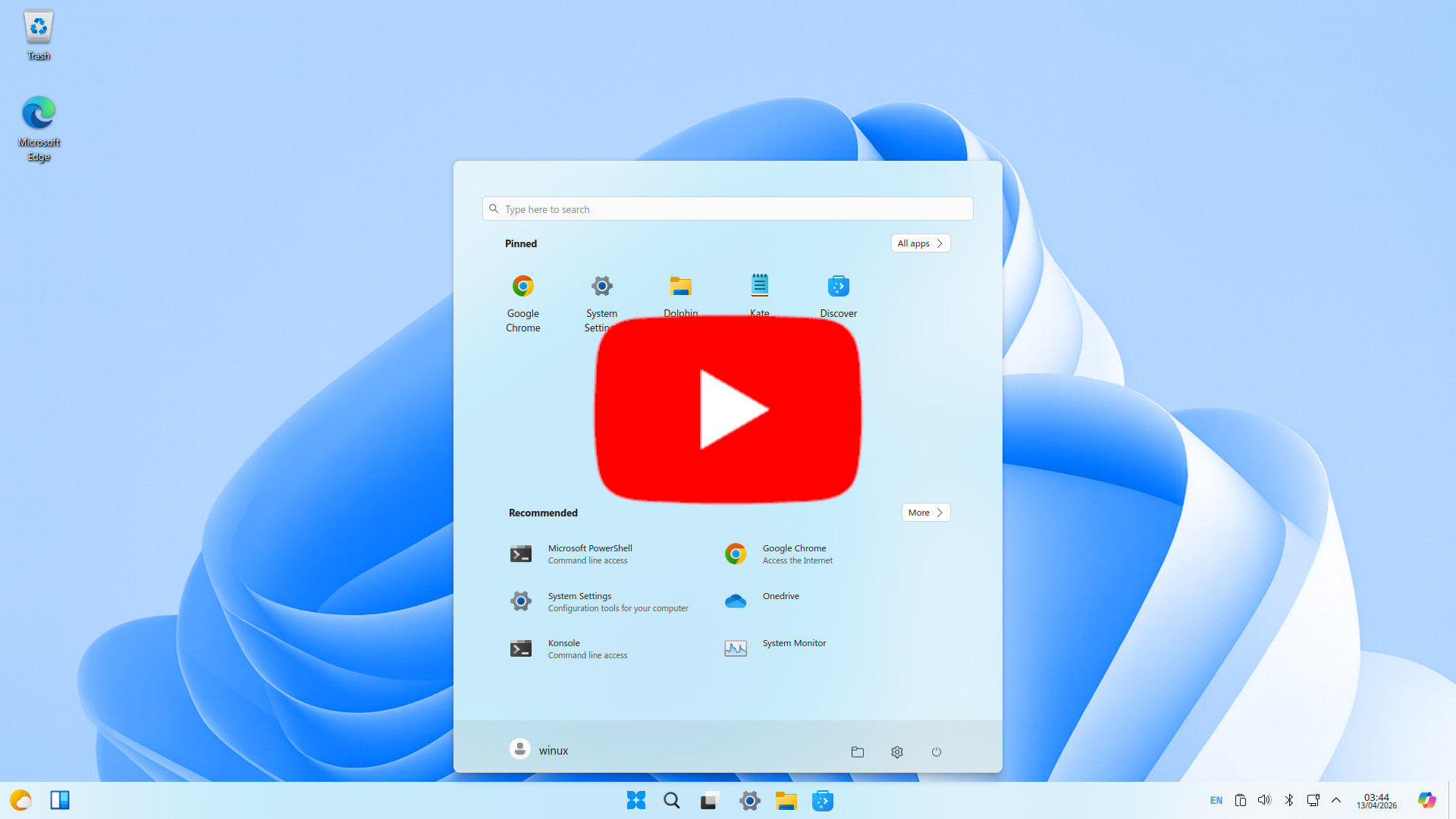
Task: Click the winux username
Action: coord(554,750)
